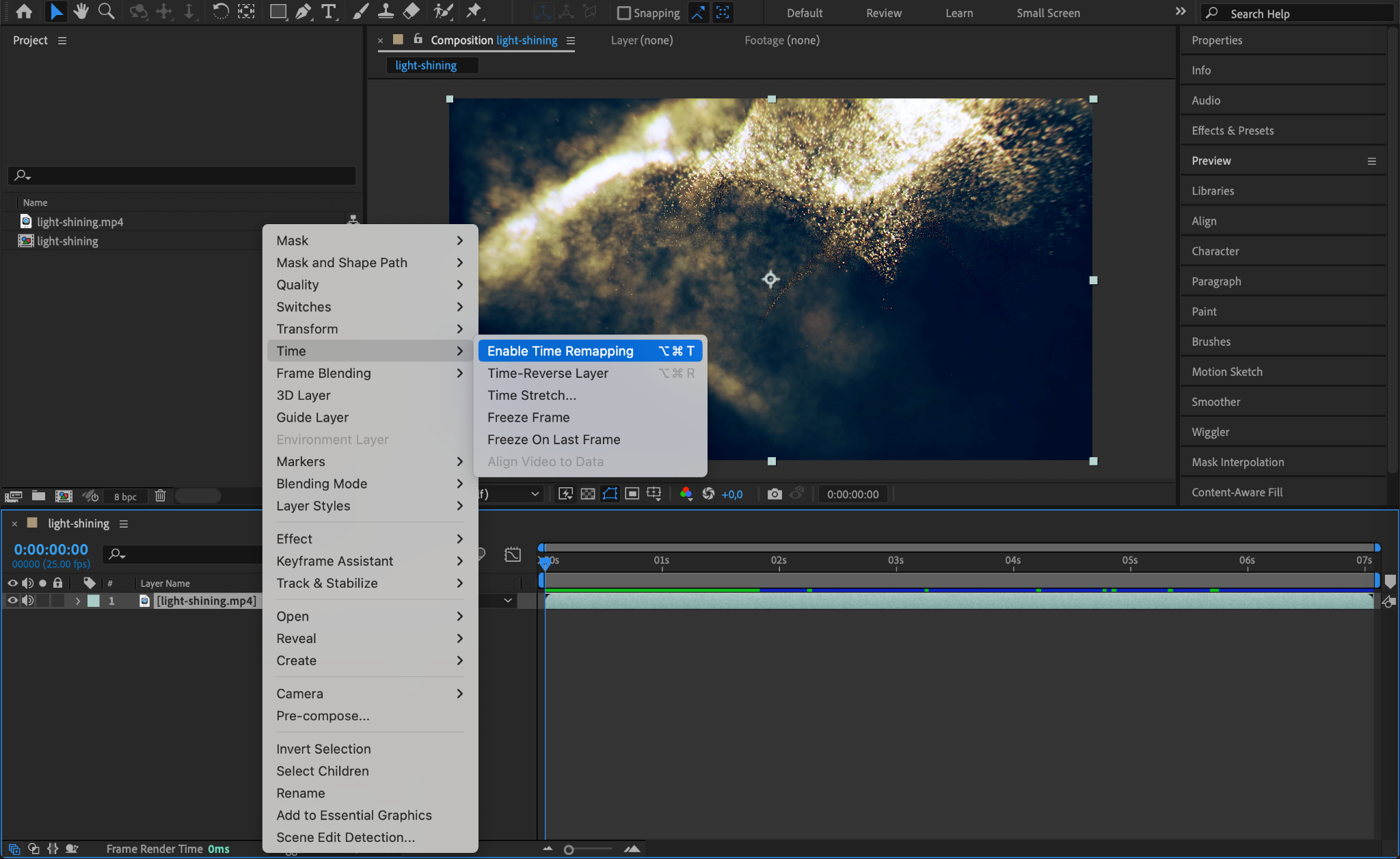Viewport: 1400px width, 859px height.
Task: Pick the Zoom magnifier tool
Action: pyautogui.click(x=106, y=12)
